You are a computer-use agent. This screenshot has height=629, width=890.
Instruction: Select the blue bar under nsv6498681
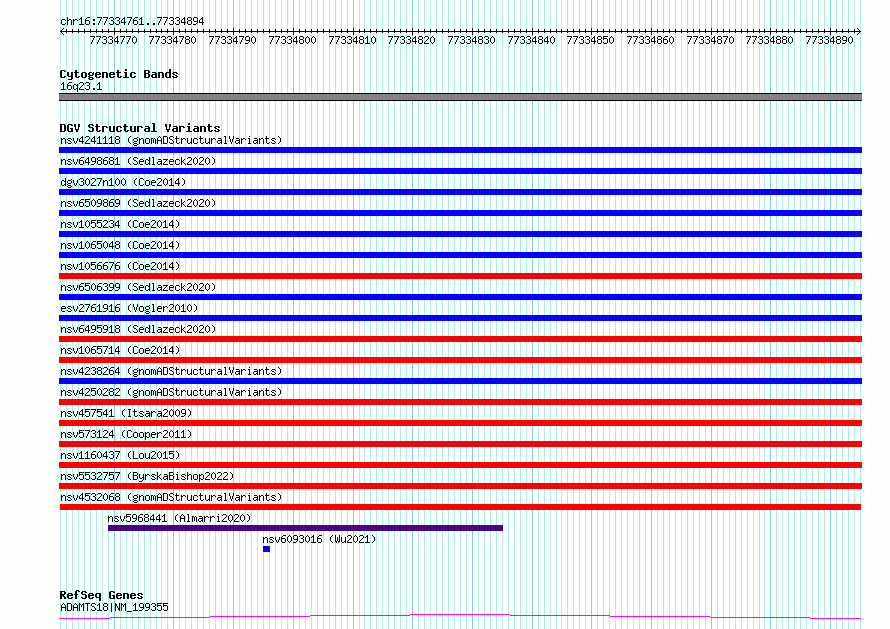point(460,171)
